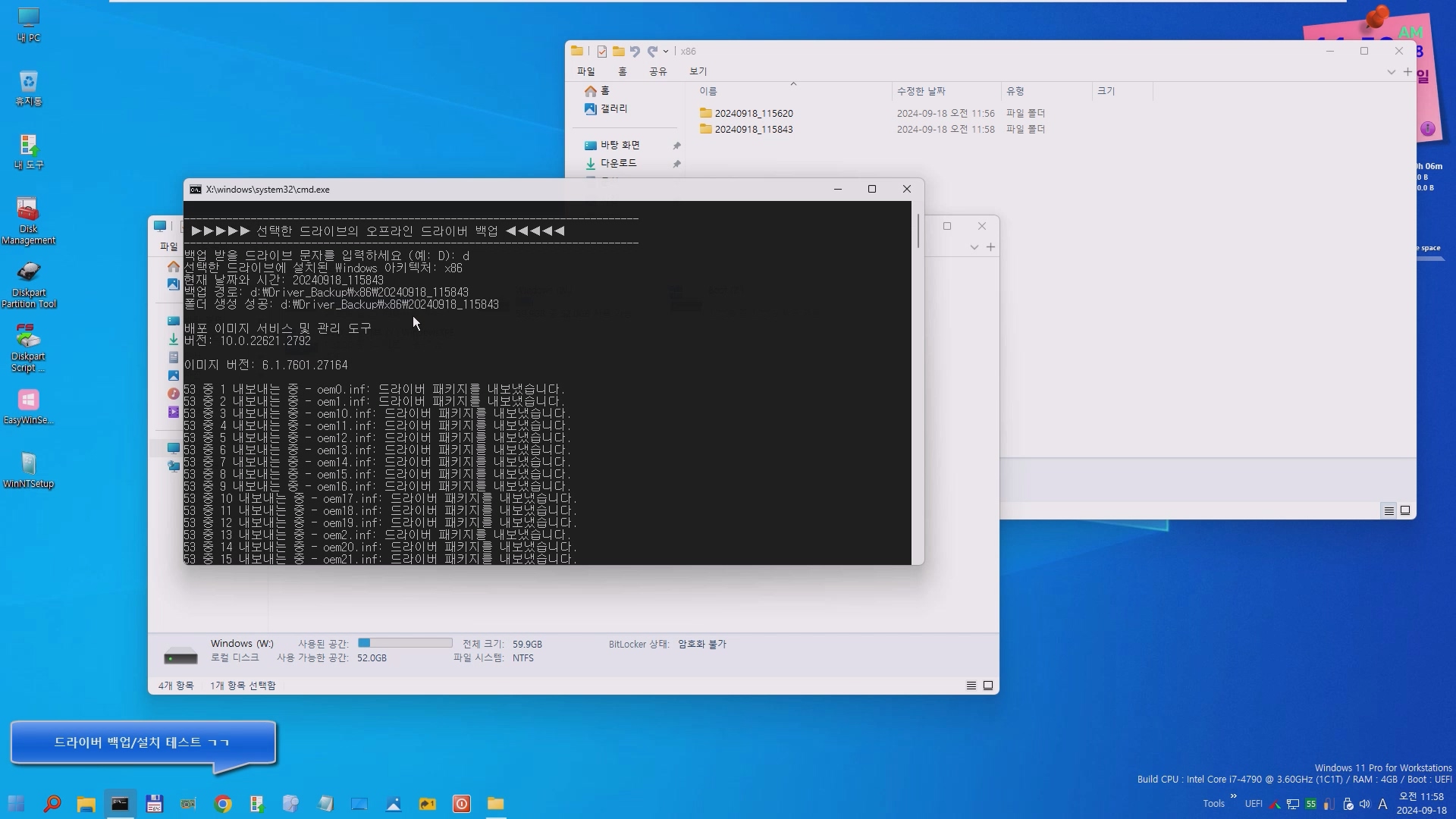
Task: Expand the ribbon chevron in x86 window
Action: (x=1391, y=72)
